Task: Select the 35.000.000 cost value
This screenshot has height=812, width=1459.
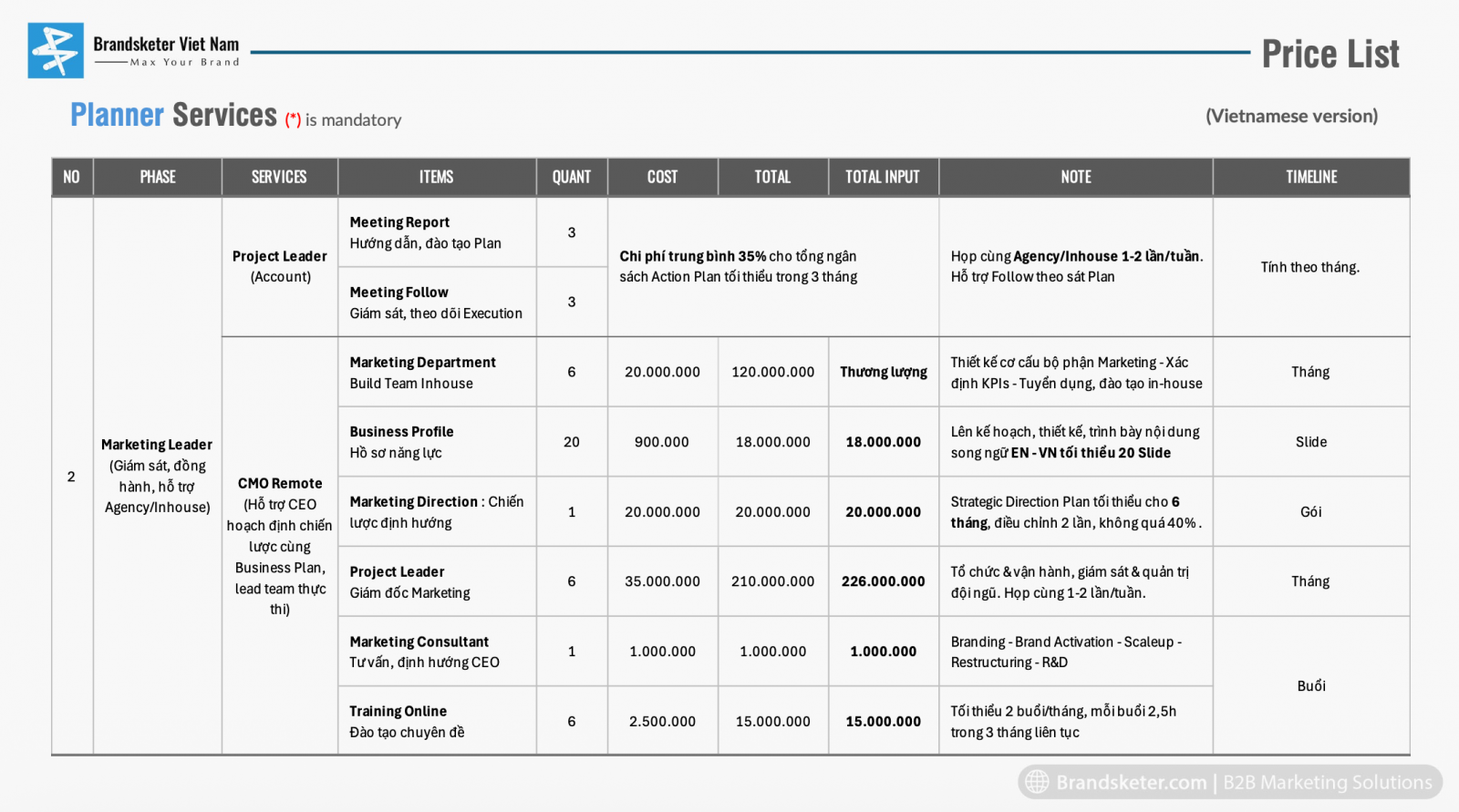Action: pyautogui.click(x=662, y=581)
